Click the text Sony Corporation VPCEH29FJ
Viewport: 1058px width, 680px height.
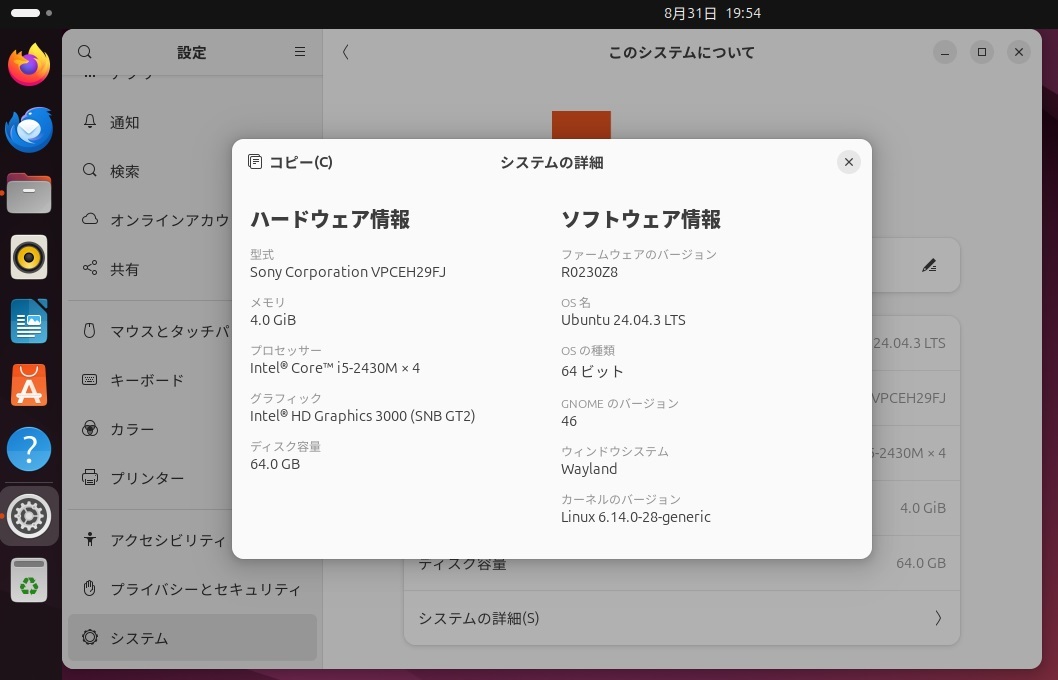pyautogui.click(x=347, y=272)
